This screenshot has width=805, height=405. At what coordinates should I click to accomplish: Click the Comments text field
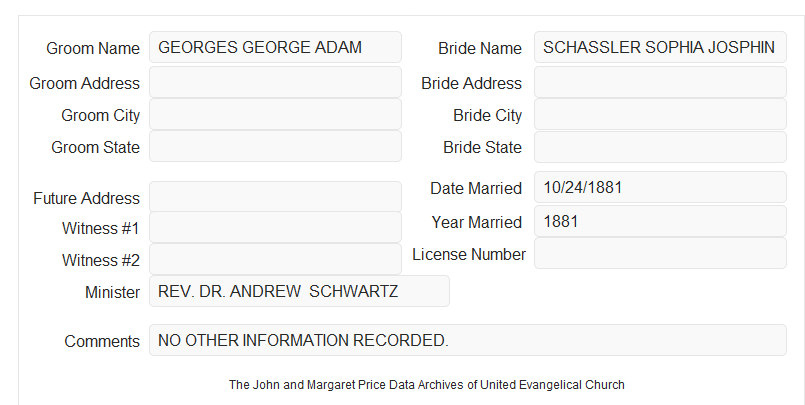click(468, 340)
